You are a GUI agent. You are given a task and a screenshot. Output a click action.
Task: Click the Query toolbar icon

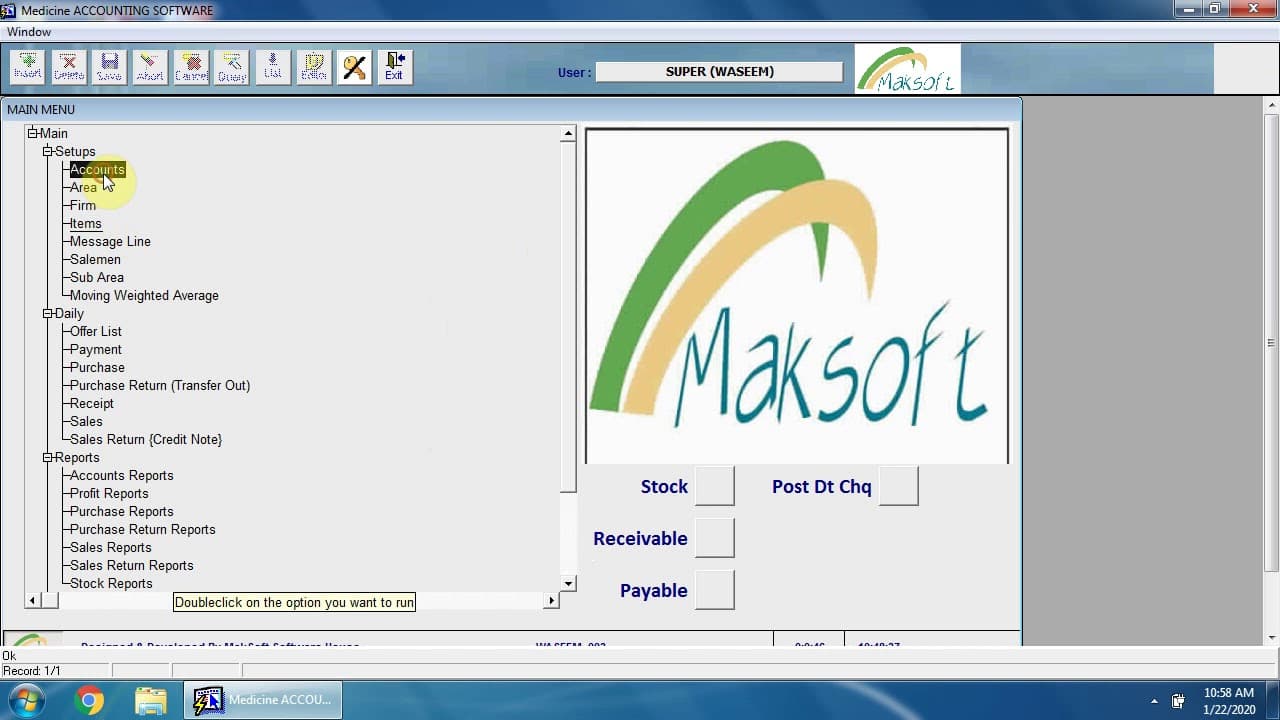pos(232,67)
